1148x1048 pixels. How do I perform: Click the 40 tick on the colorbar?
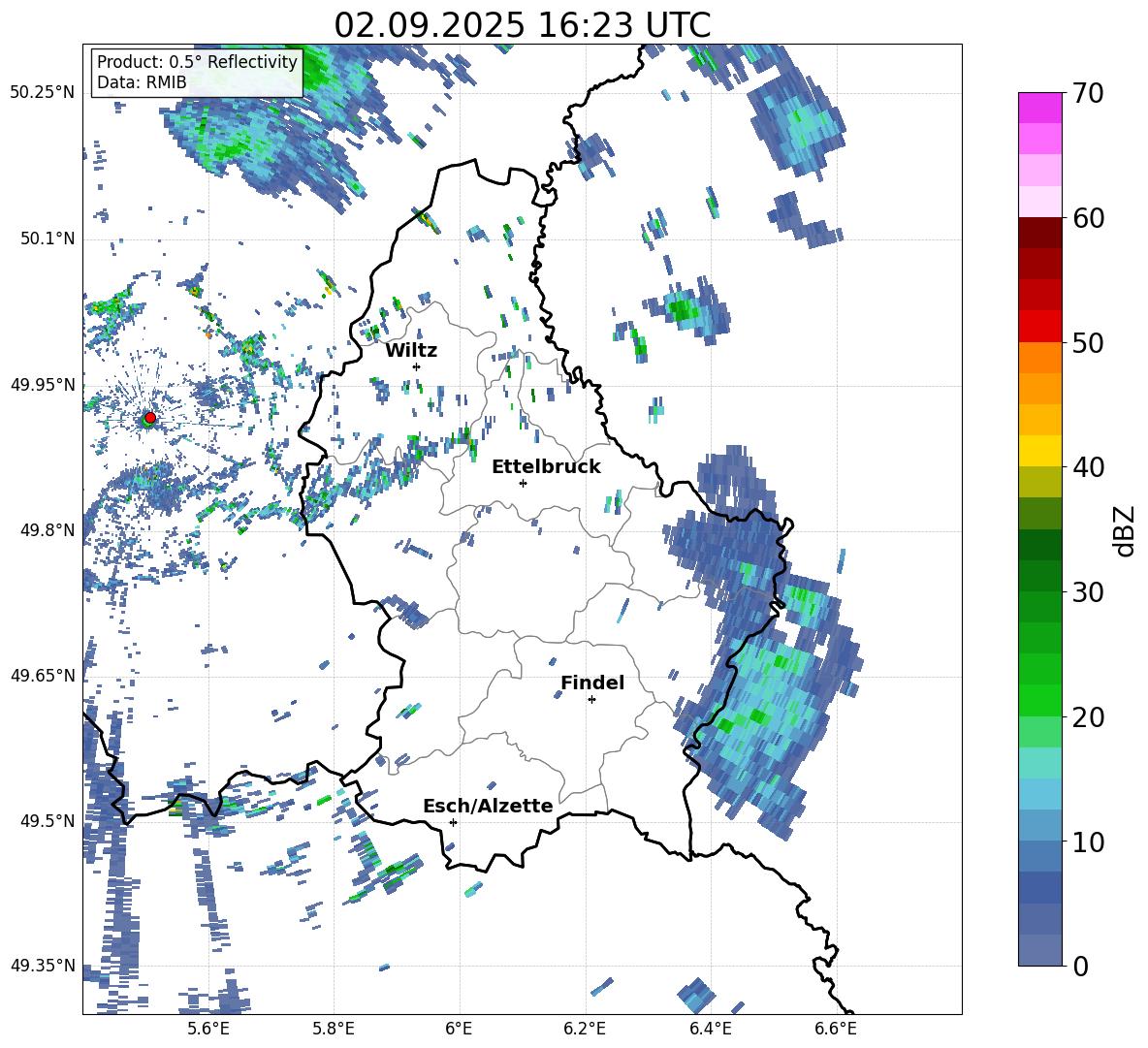pyautogui.click(x=1088, y=467)
